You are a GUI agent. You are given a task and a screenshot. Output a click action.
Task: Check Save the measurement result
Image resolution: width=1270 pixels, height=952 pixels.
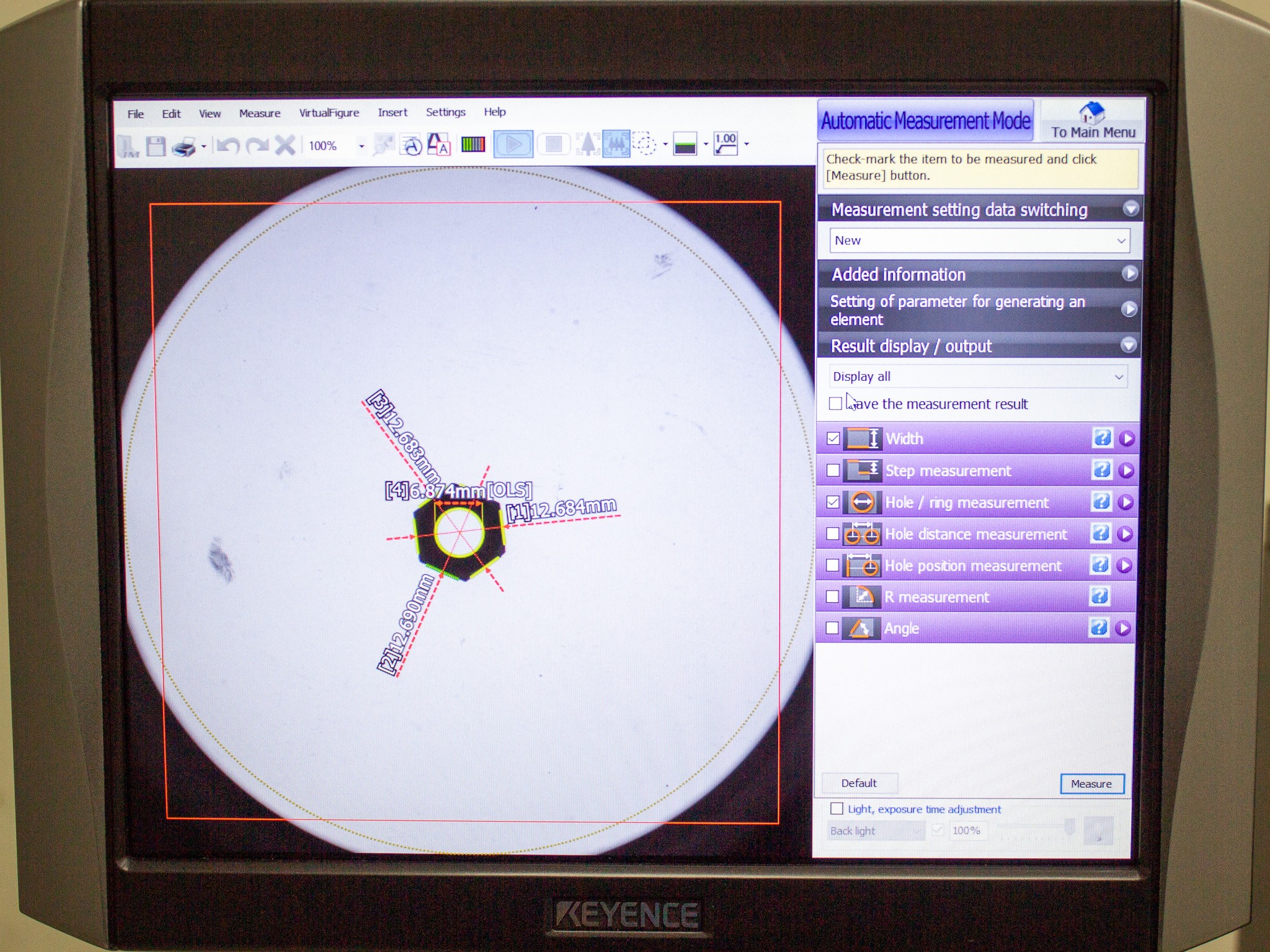836,403
